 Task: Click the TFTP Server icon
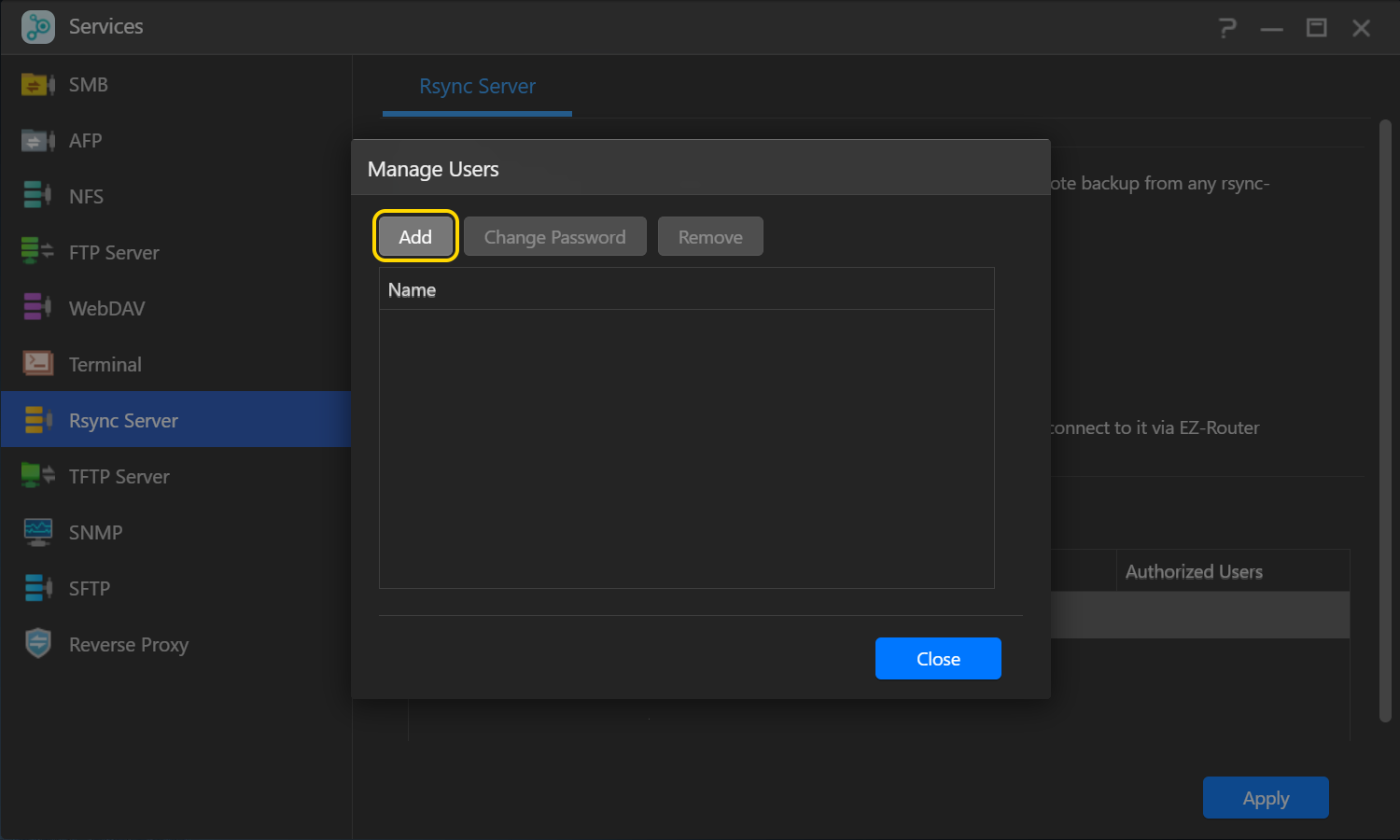click(37, 476)
